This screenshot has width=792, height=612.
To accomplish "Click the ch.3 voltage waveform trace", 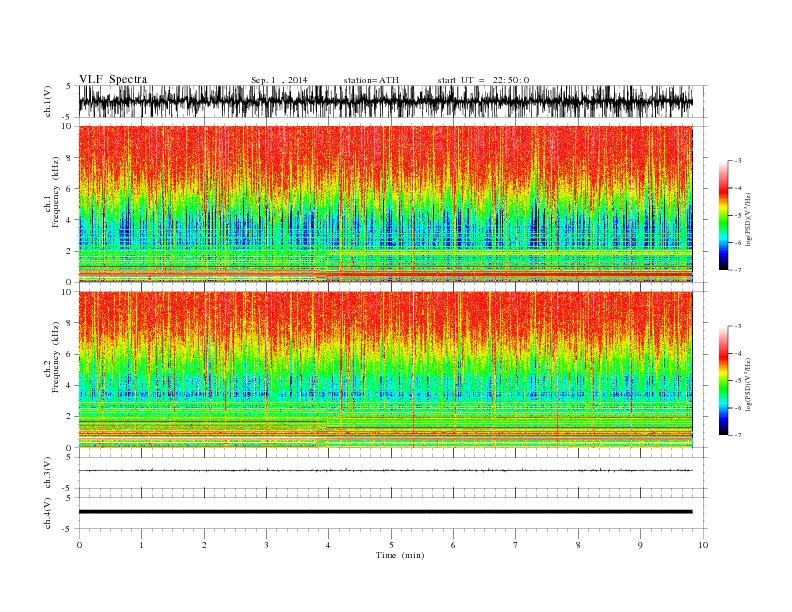I will (385, 471).
